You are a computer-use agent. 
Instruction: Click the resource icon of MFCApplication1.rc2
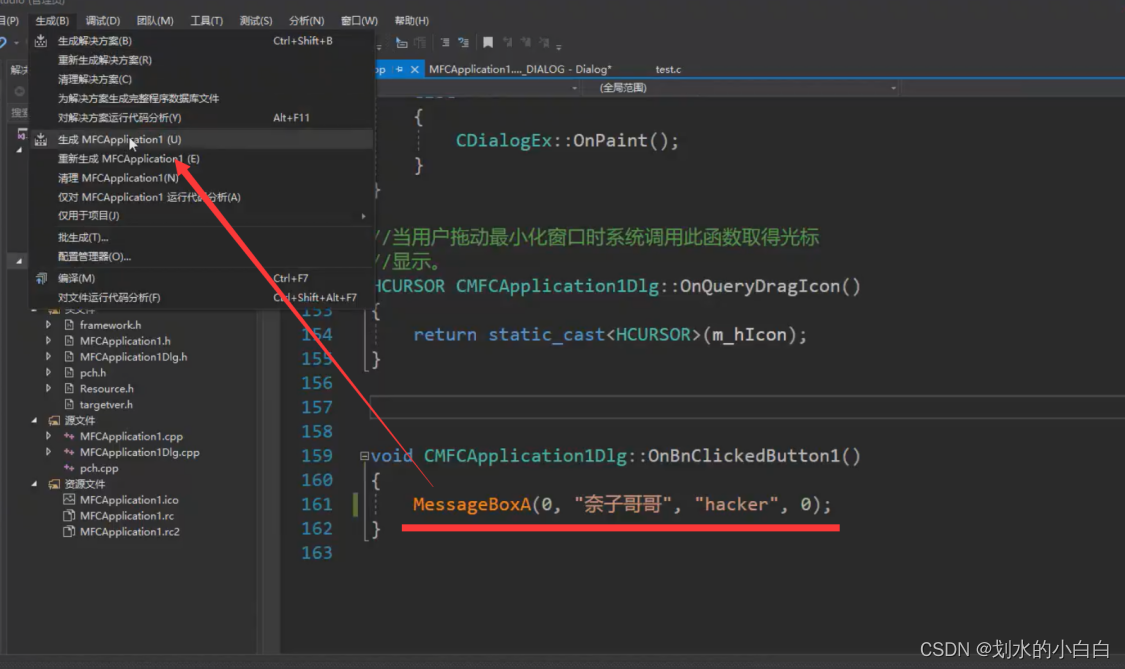click(x=69, y=531)
